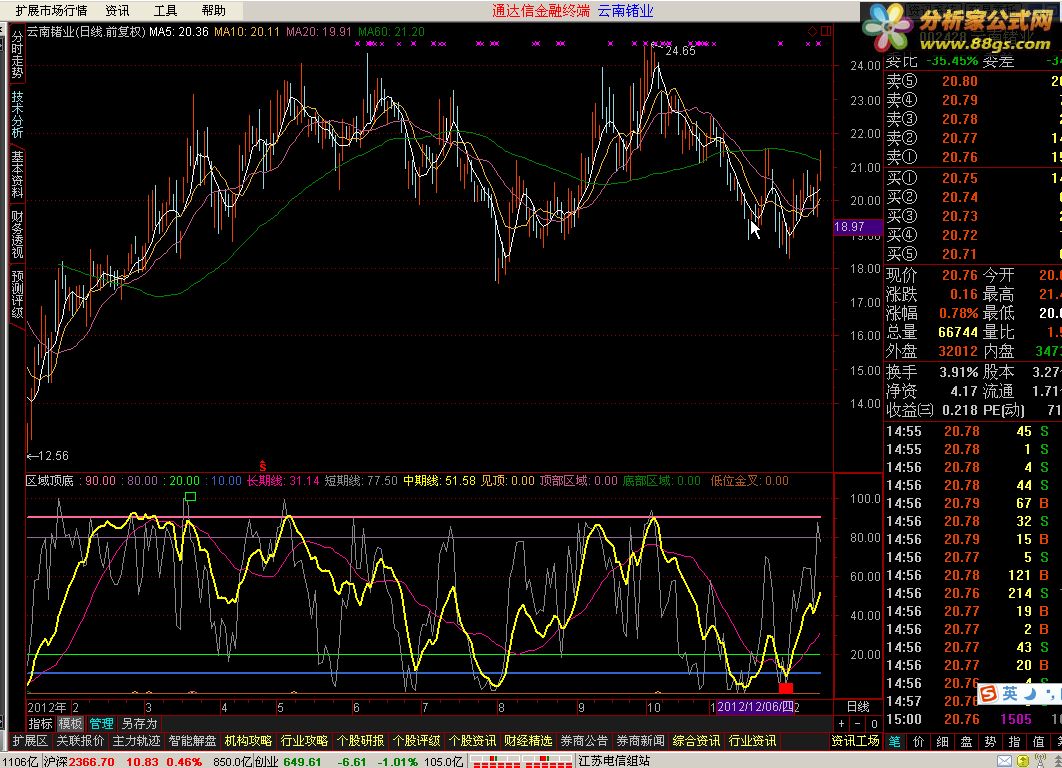The image size is (1062, 768).
Task: Open the 工具 menu
Action: click(165, 10)
